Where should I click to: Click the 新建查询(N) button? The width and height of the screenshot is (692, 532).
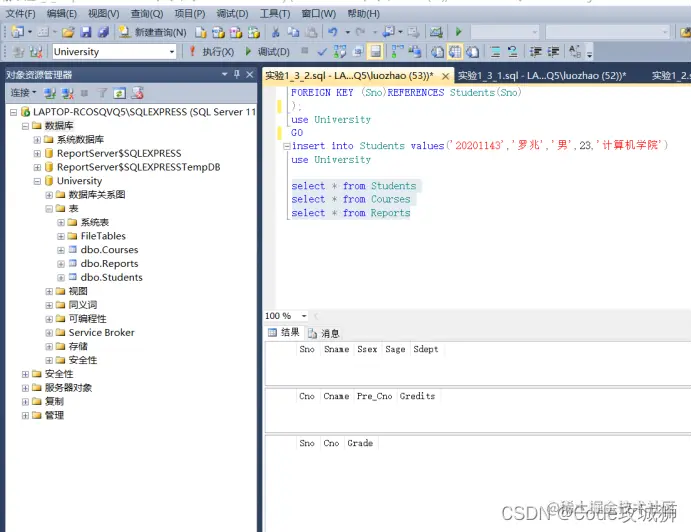(x=152, y=32)
